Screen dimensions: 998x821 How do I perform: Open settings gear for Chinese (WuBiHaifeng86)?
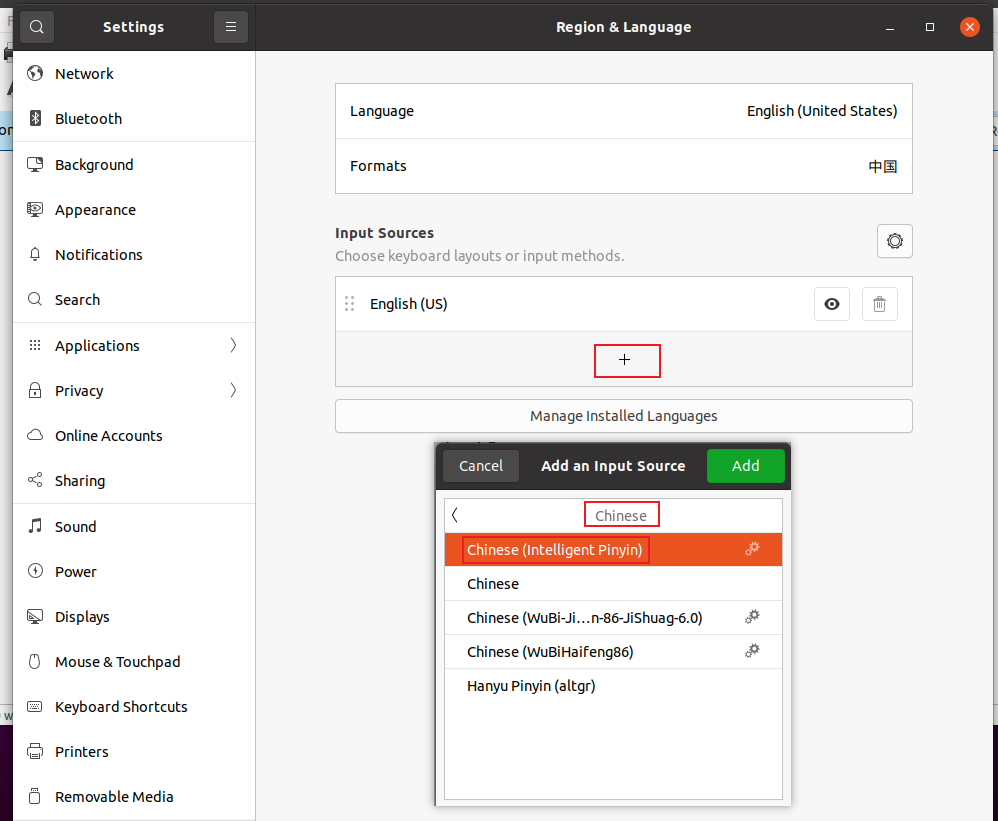click(752, 651)
